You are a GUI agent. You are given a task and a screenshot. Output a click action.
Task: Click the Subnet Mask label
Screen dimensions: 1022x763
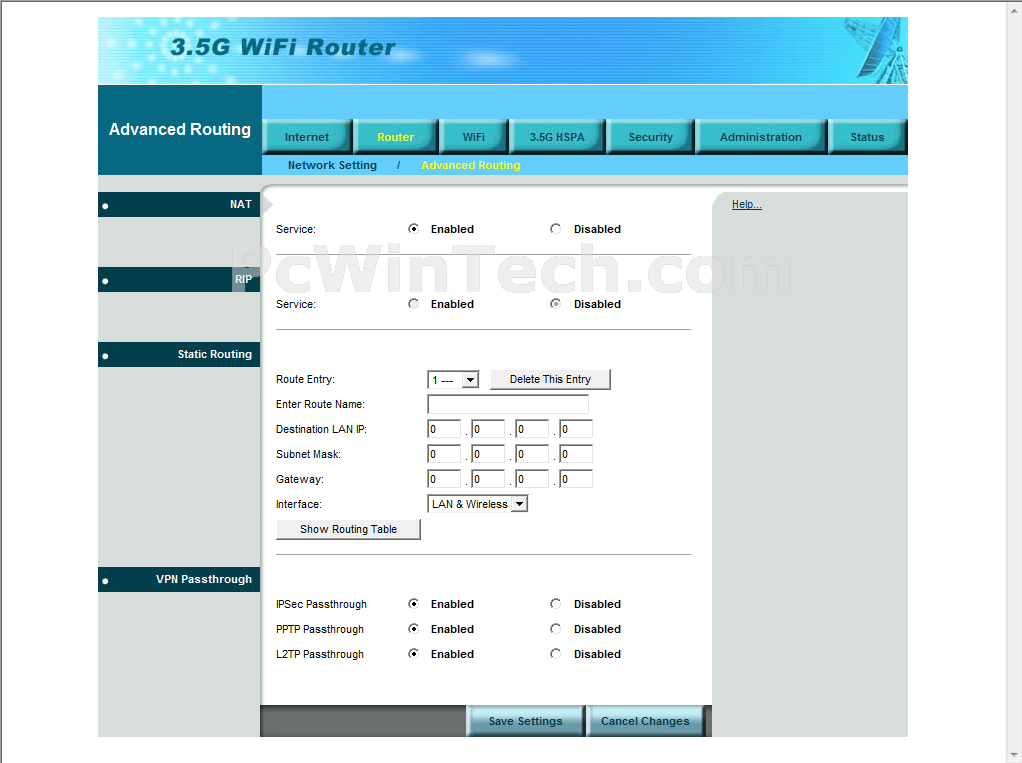coord(308,454)
